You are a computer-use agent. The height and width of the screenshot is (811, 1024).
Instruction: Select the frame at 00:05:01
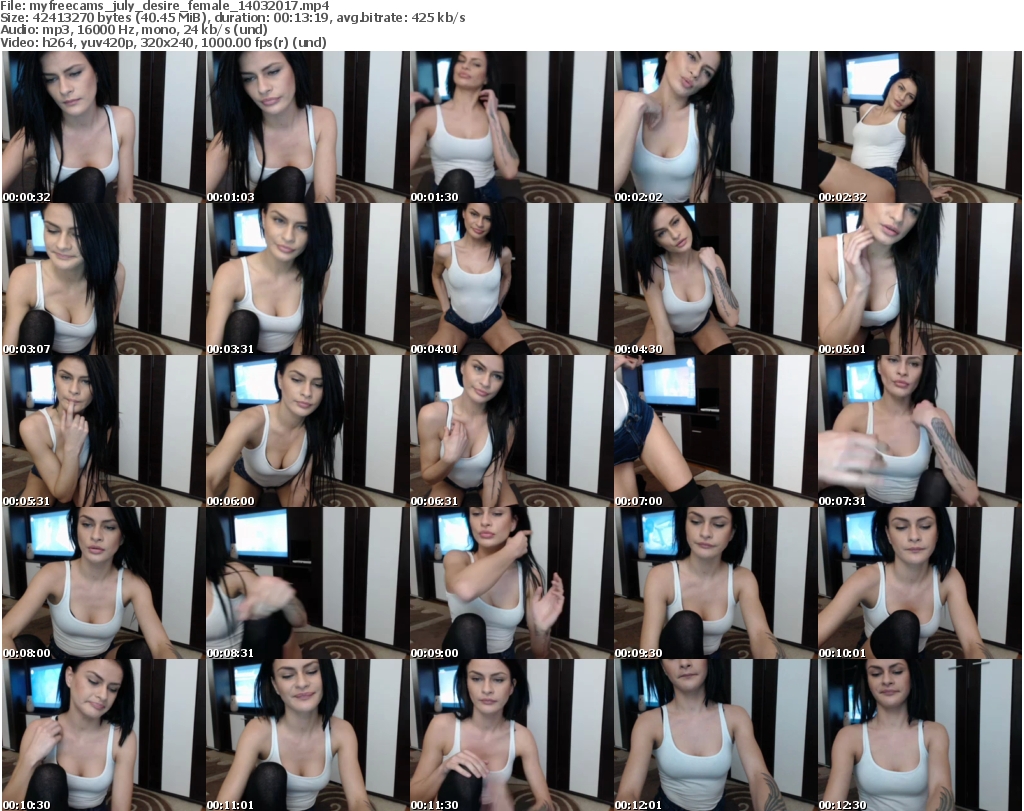tap(919, 279)
